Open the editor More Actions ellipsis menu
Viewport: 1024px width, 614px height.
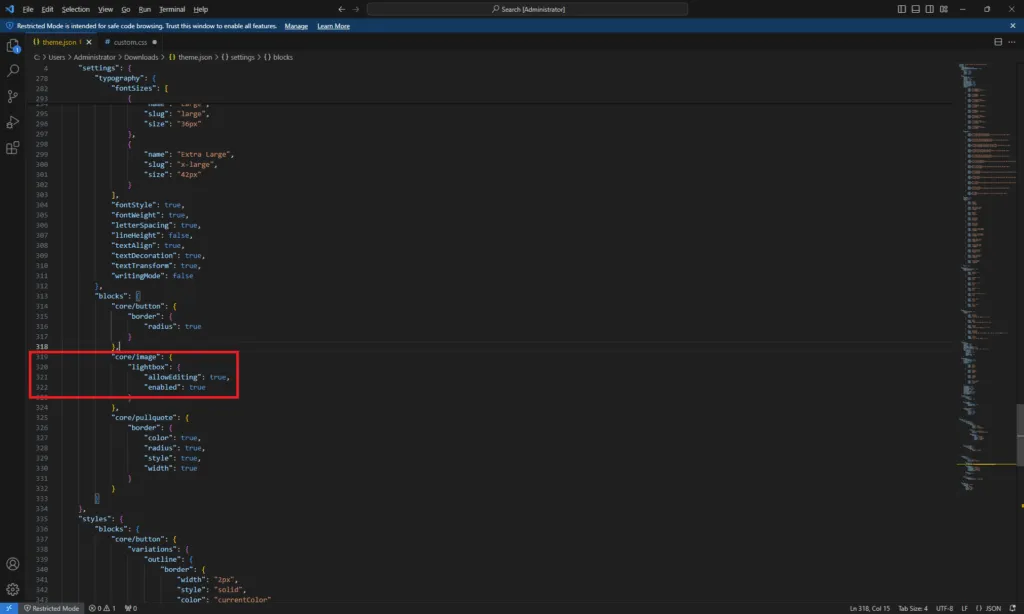tap(1012, 42)
